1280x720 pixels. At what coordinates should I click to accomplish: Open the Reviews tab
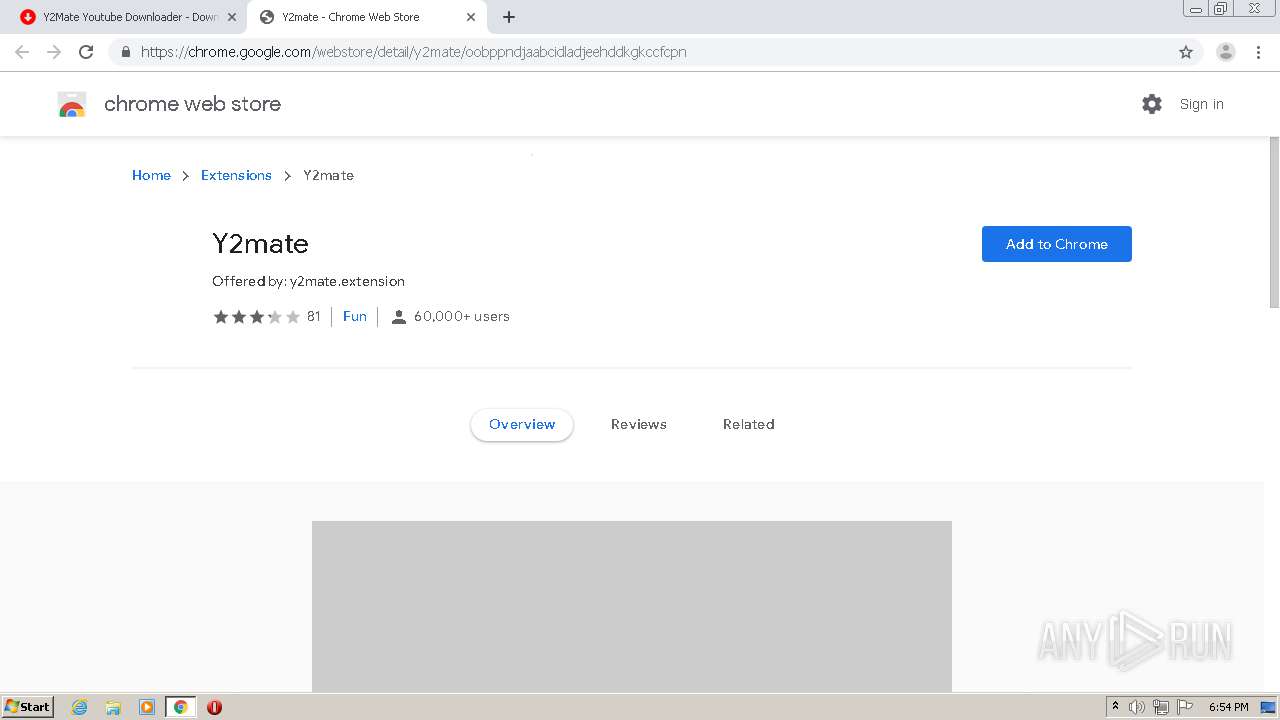639,424
